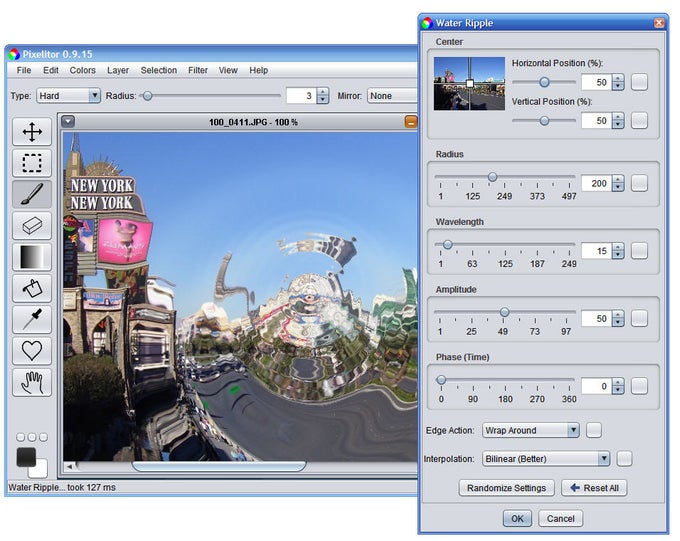Viewport: 680px width, 541px height.
Task: Select the Color Picker eyedropper tool
Action: (x=32, y=319)
